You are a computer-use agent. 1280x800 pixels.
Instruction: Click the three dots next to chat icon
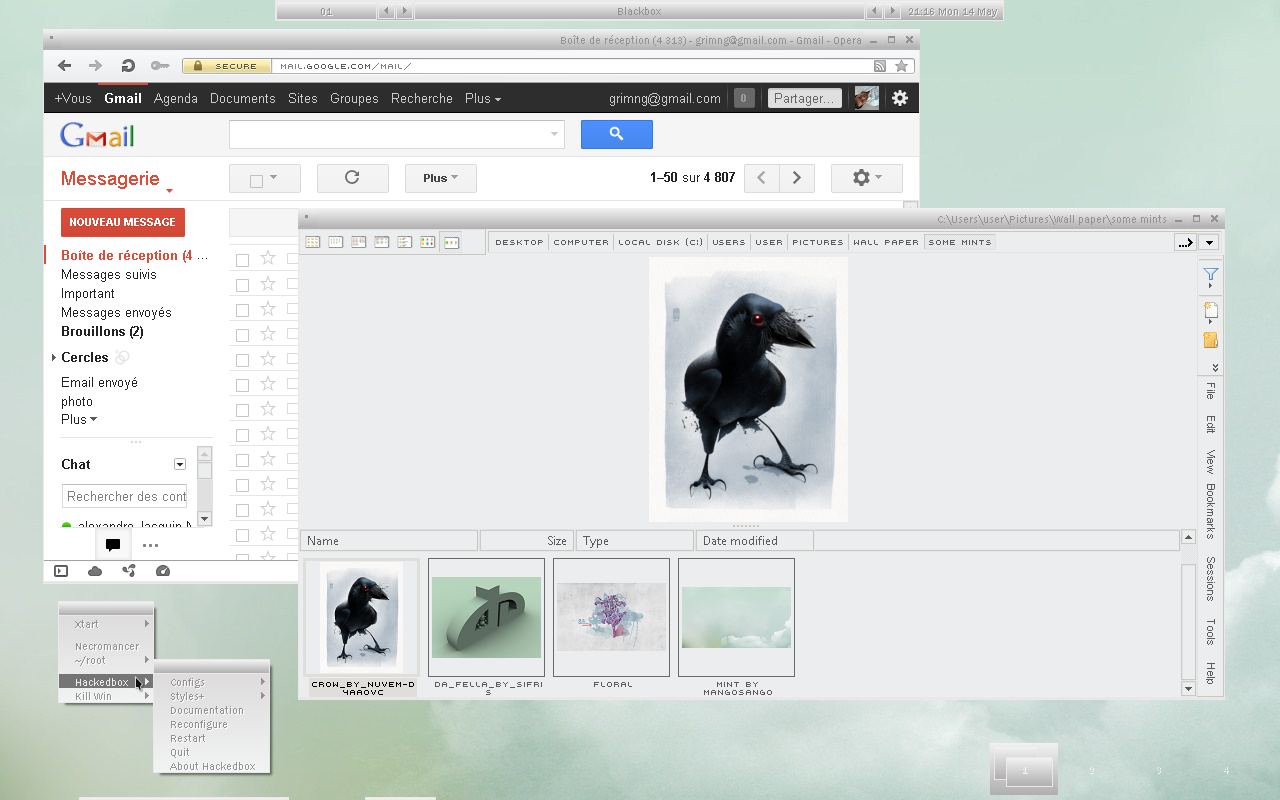pos(151,545)
